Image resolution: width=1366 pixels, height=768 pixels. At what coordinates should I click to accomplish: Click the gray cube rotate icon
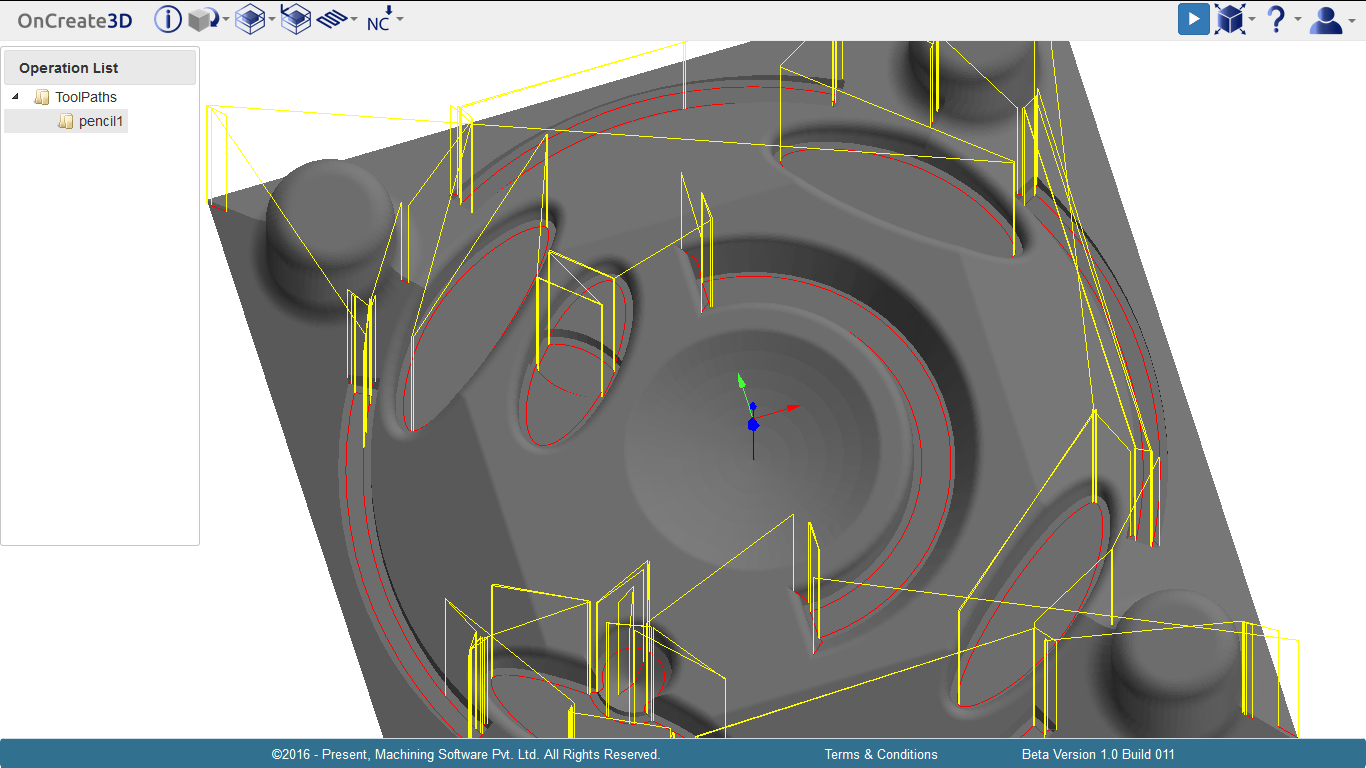point(203,19)
